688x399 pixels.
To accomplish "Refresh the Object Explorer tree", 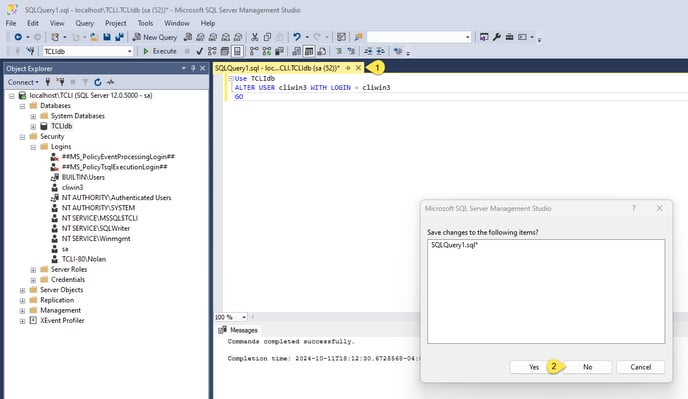I will coord(97,82).
